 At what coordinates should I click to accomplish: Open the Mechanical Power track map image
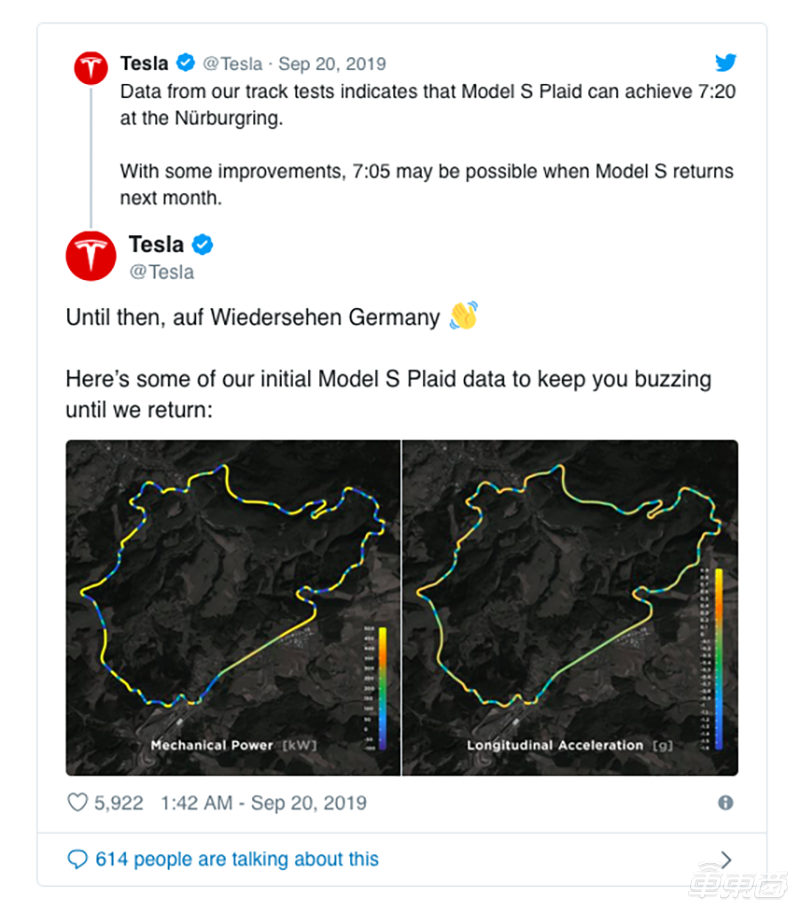[233, 608]
